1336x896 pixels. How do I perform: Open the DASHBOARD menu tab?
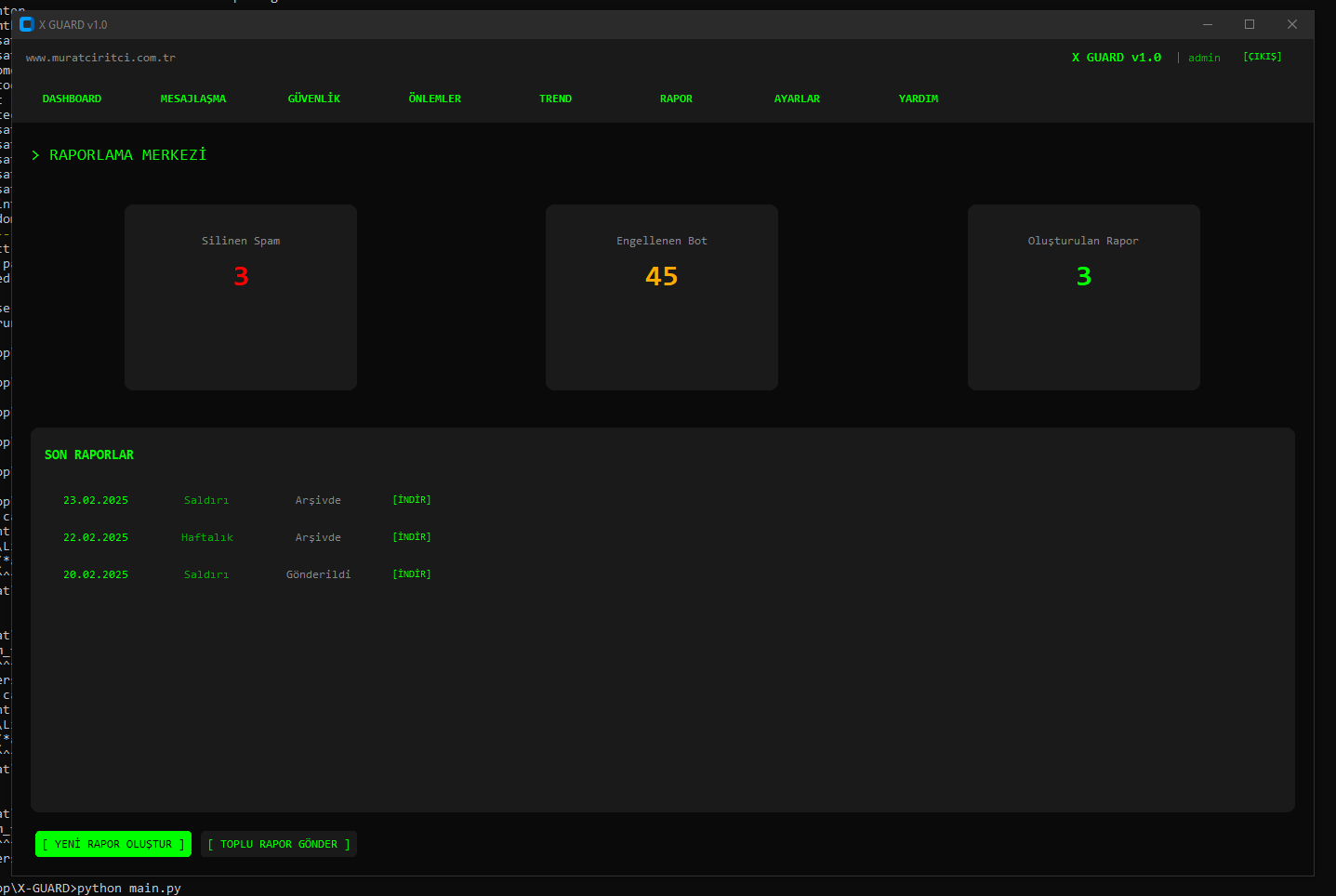72,99
